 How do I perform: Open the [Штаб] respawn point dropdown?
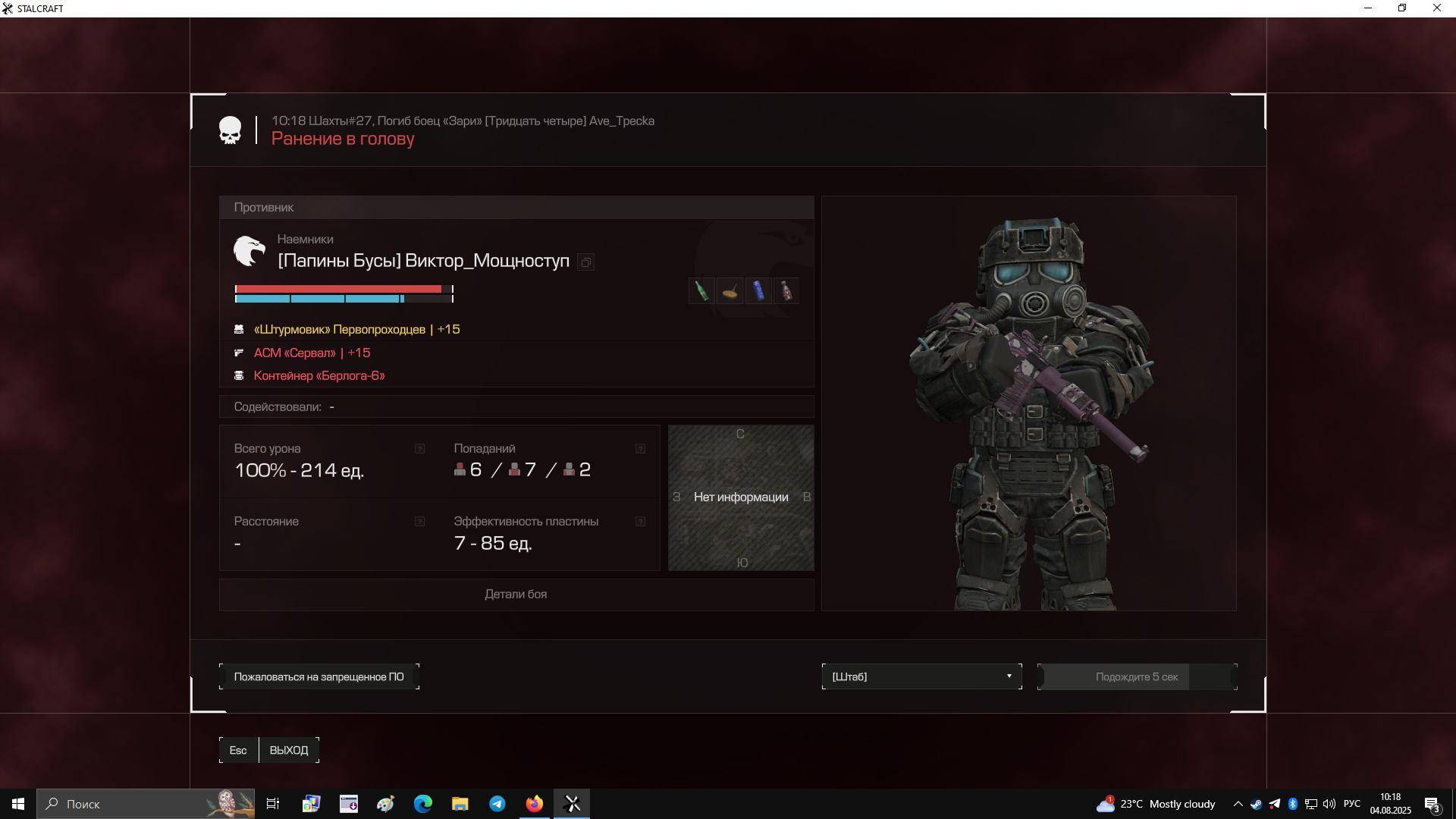click(922, 676)
